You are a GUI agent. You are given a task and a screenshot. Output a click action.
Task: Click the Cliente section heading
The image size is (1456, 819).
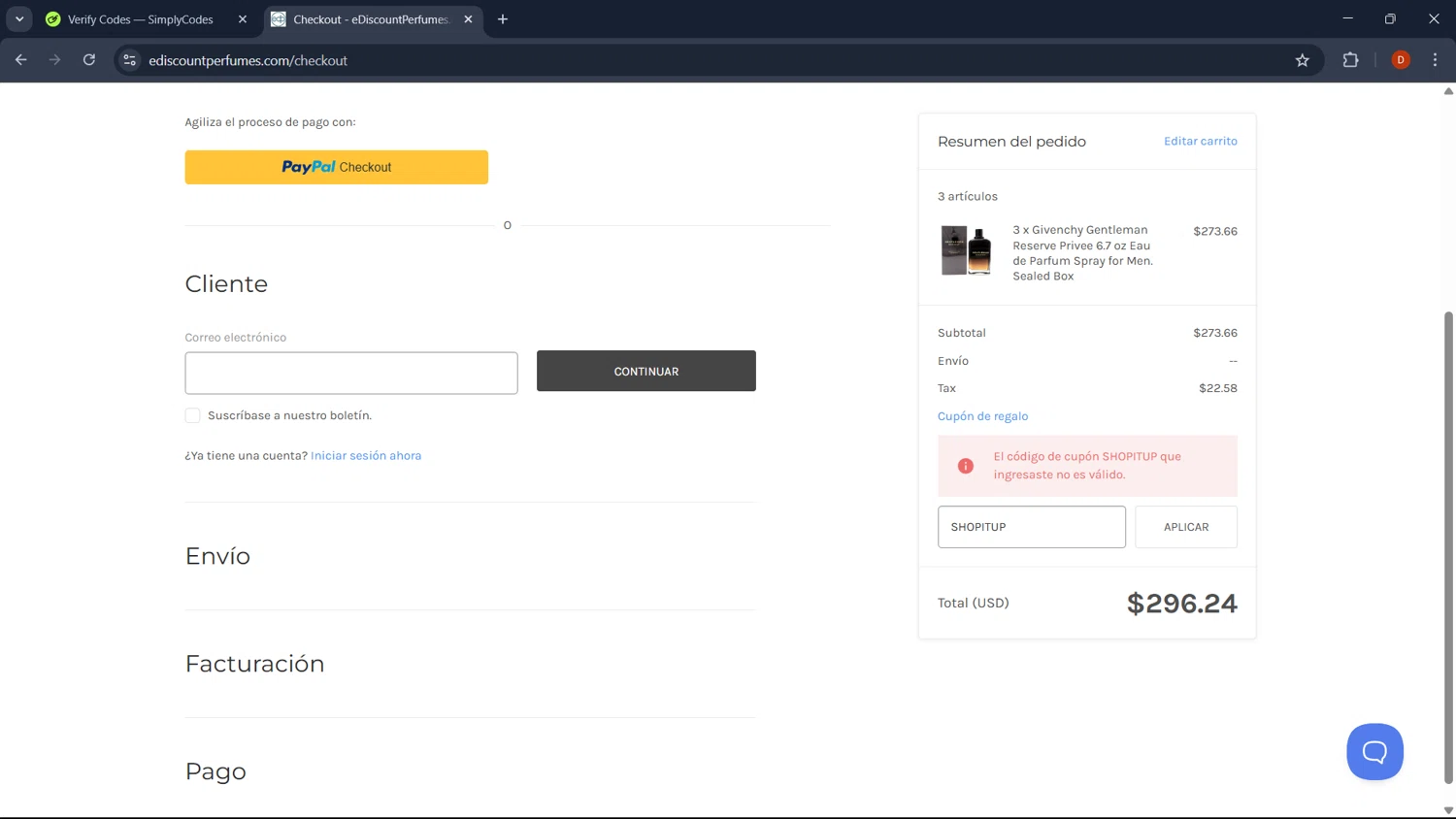(226, 284)
